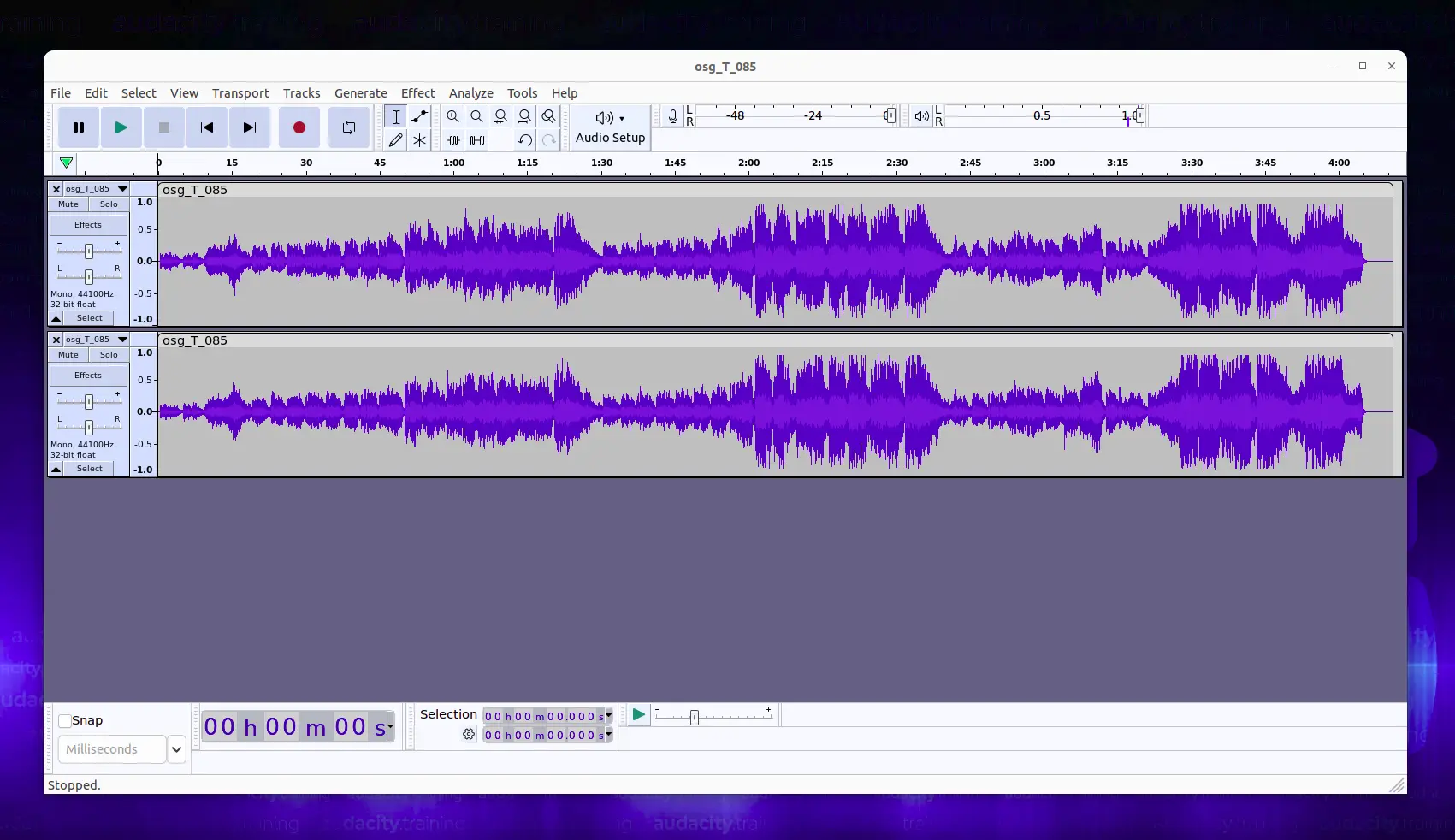This screenshot has height=840, width=1455.
Task: Toggle the Loop button
Action: pyautogui.click(x=349, y=127)
